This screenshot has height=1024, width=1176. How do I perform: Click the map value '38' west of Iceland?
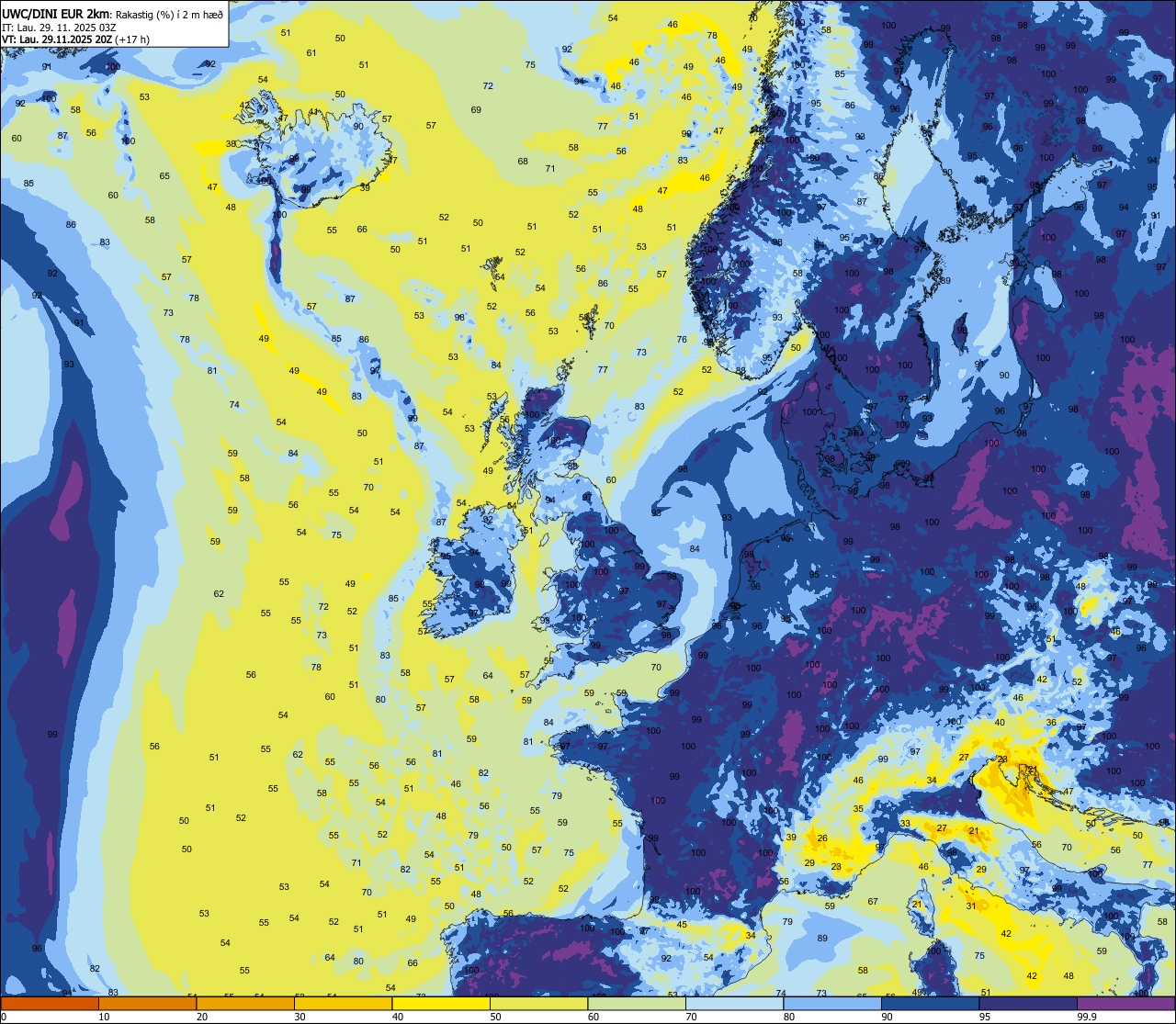click(231, 144)
